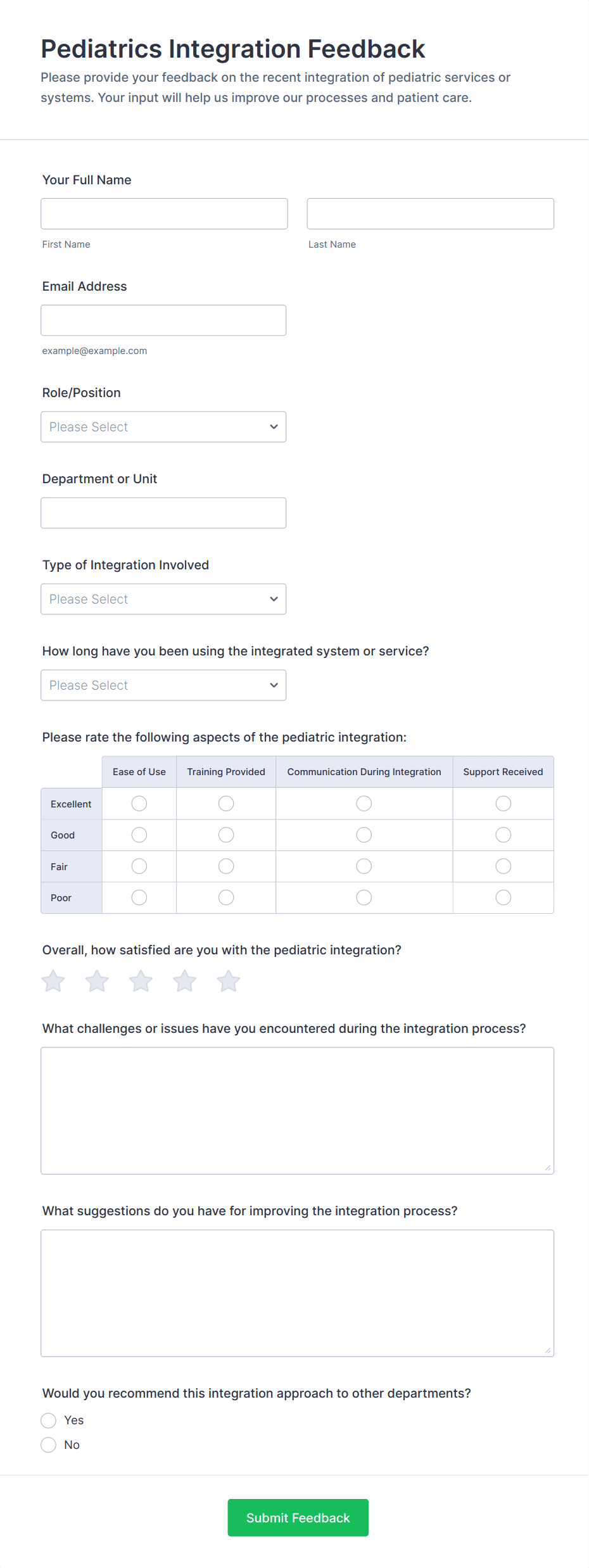The image size is (589, 1568).
Task: Click the Department or Unit field
Action: pyautogui.click(x=163, y=513)
